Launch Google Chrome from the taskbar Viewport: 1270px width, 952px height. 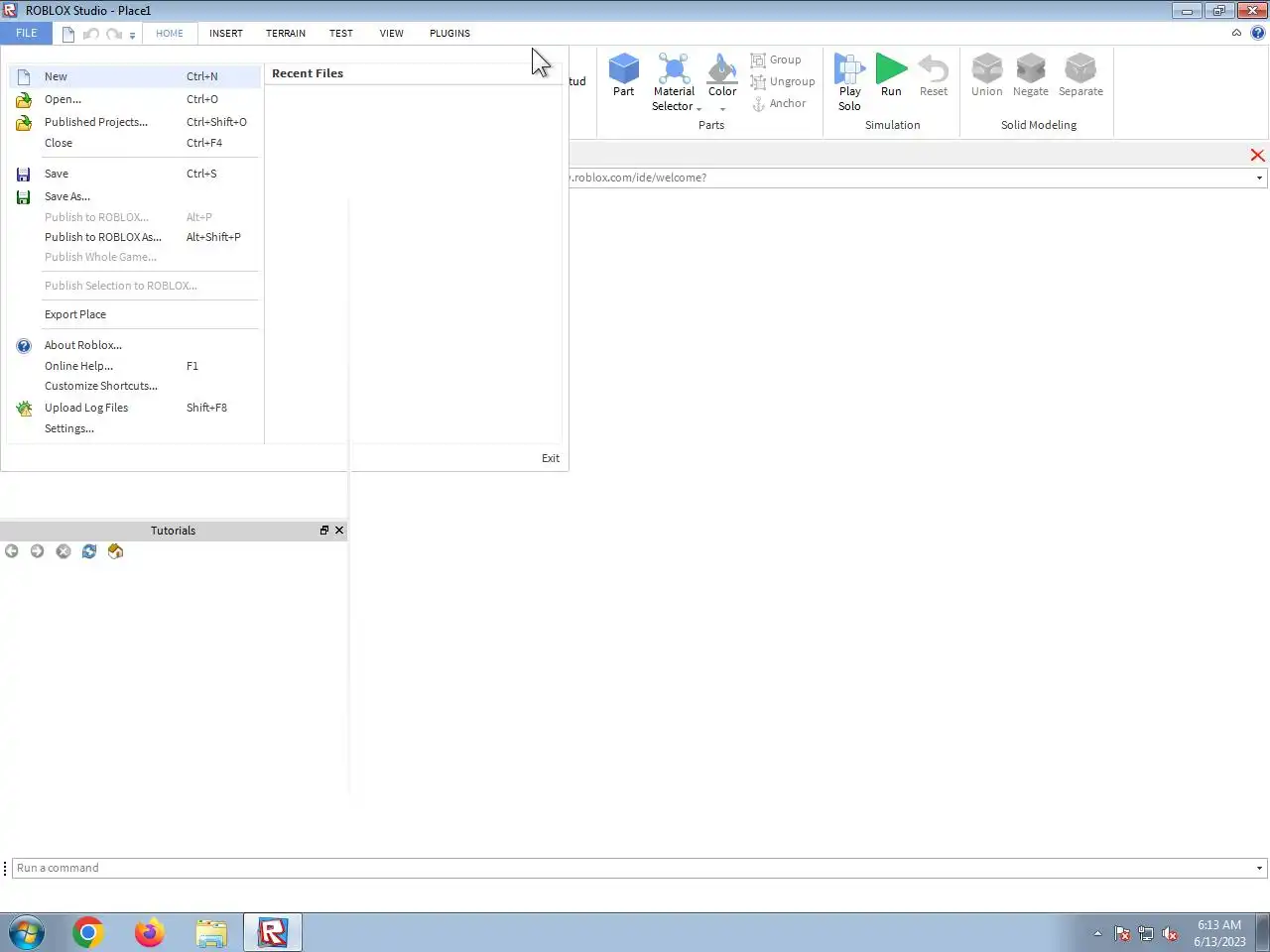(x=88, y=932)
